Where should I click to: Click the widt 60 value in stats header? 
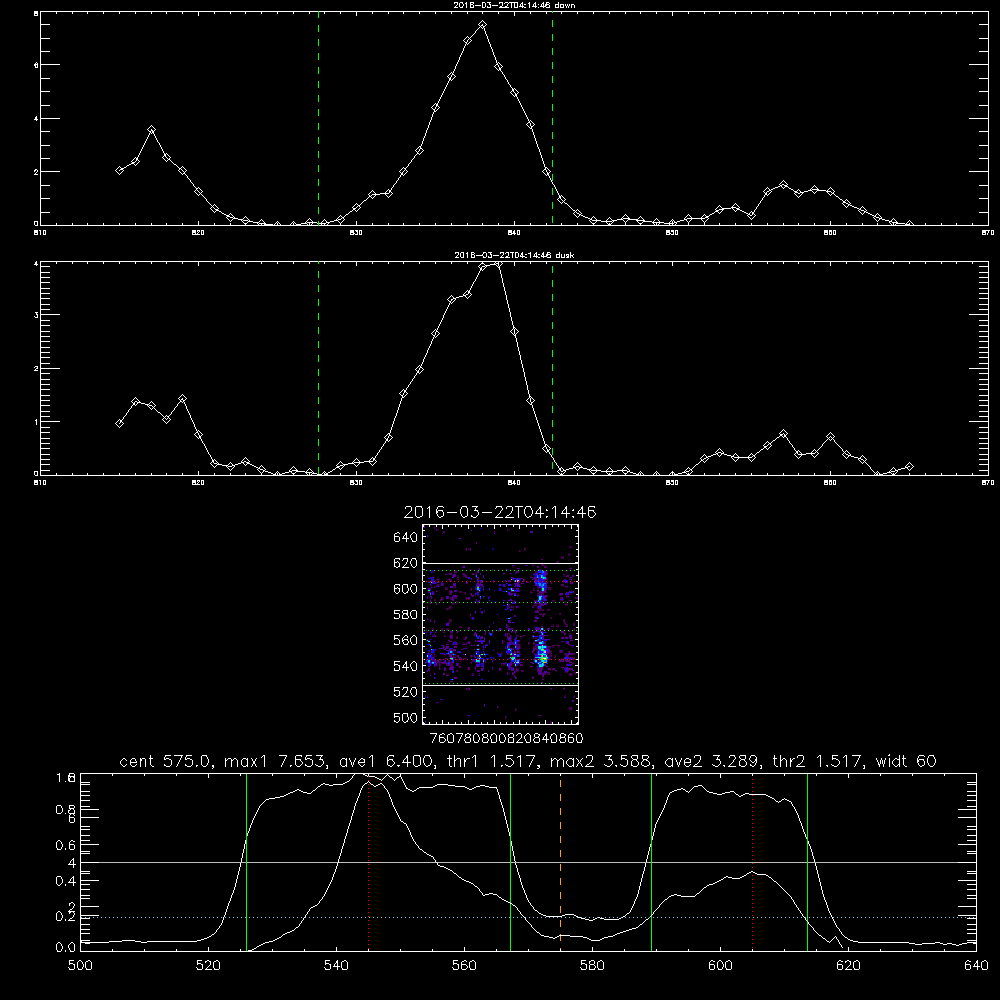906,761
